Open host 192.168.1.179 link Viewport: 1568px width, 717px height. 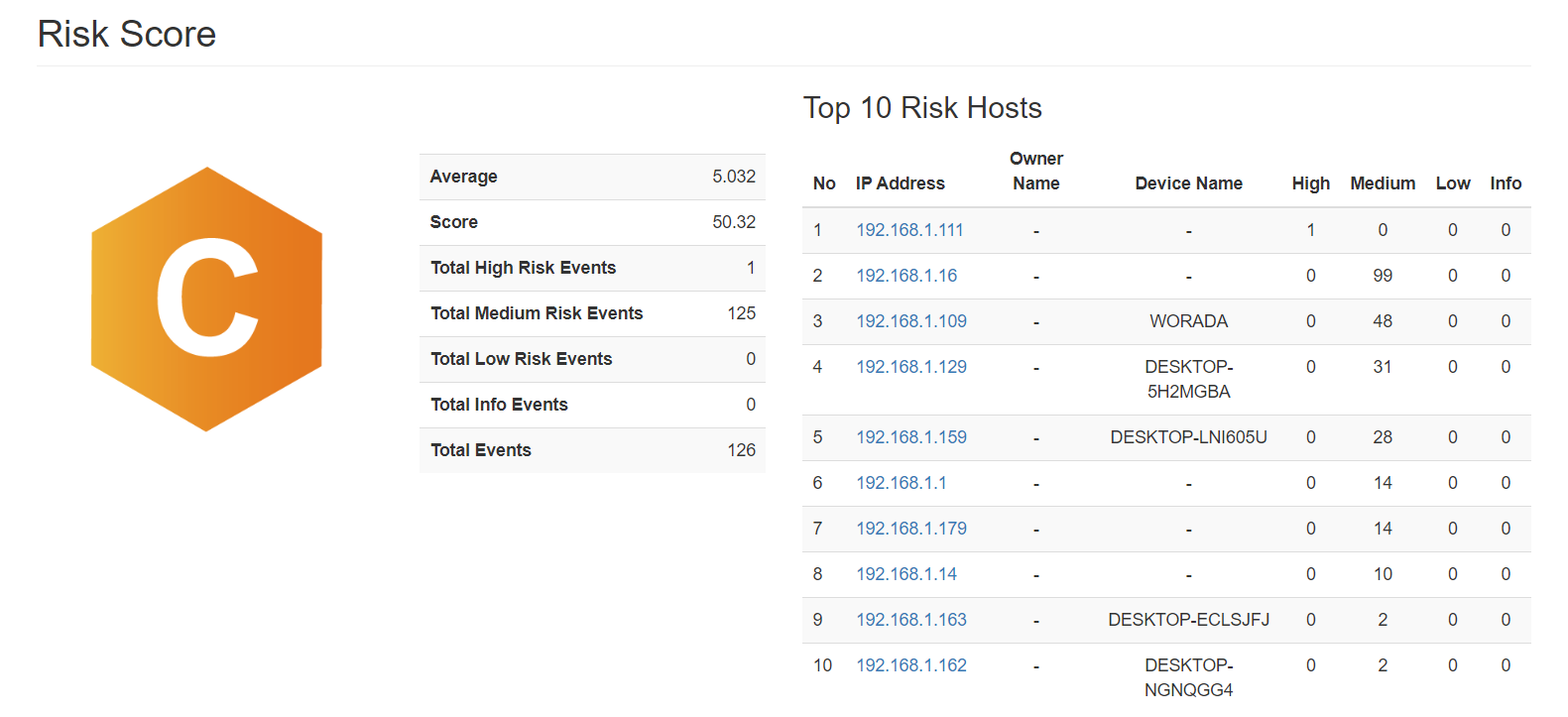coord(910,529)
